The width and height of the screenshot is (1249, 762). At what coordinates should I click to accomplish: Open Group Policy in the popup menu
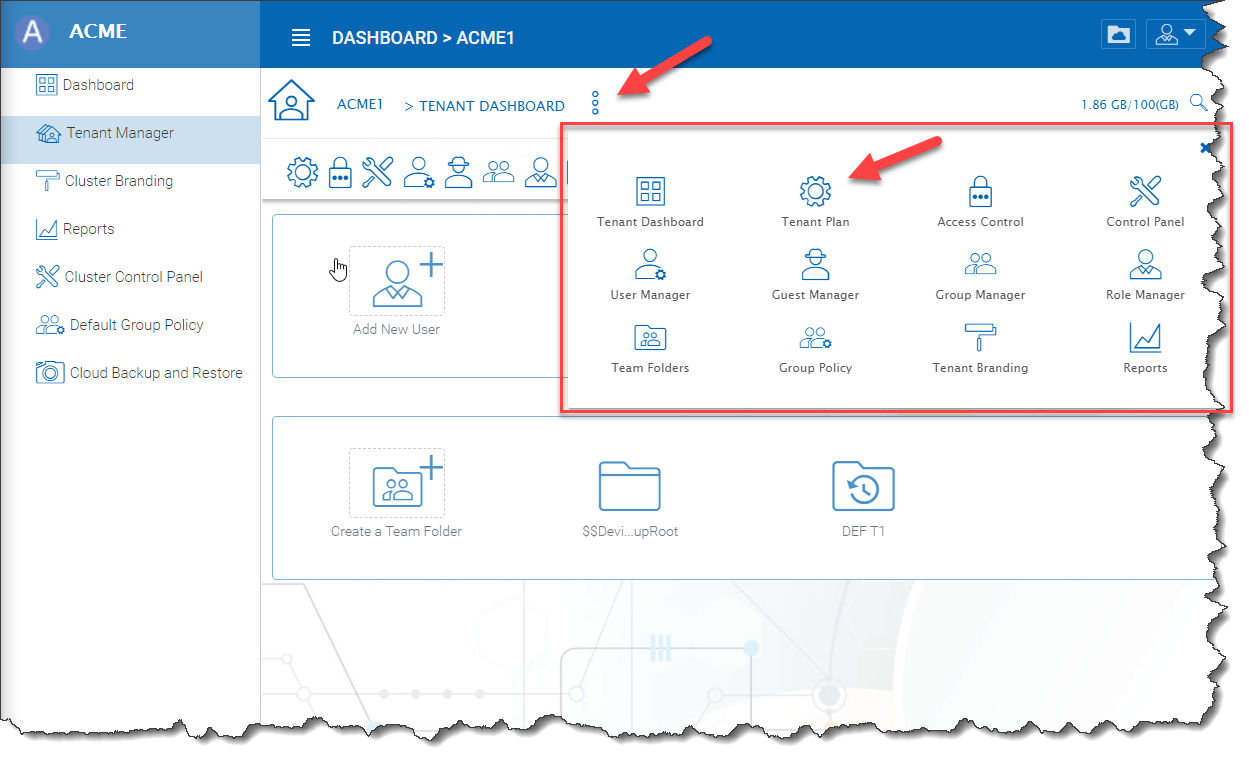coord(815,349)
